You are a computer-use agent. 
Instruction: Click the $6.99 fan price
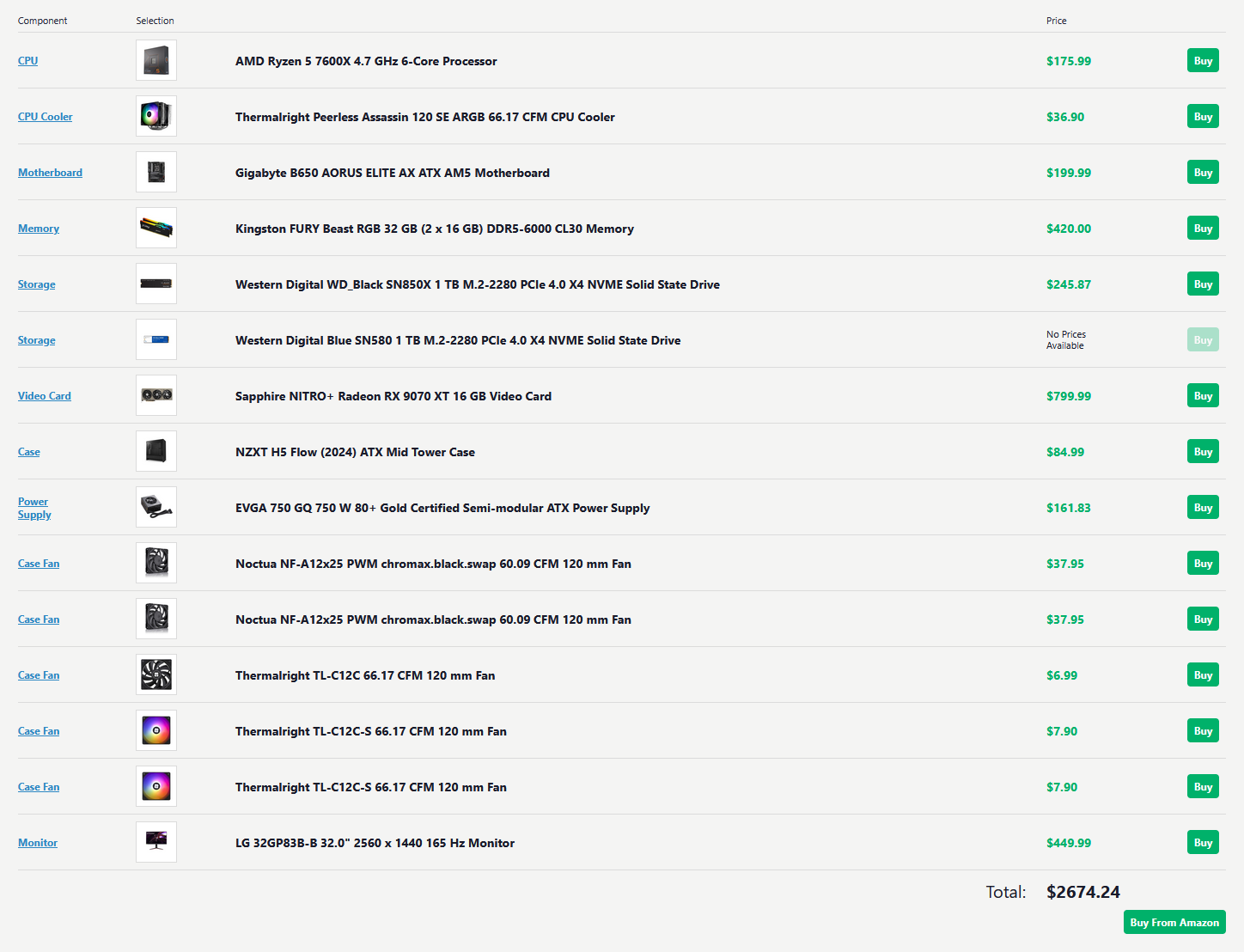coord(1062,675)
